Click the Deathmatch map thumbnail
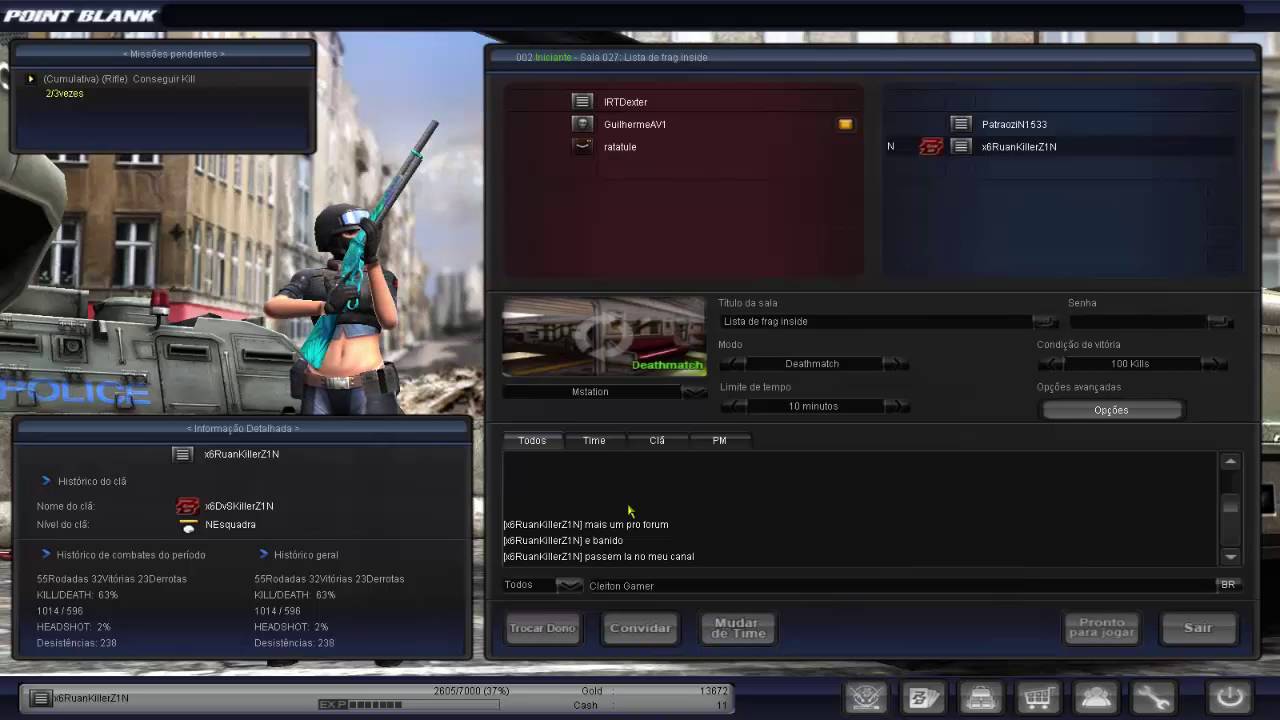The height and width of the screenshot is (720, 1280). pyautogui.click(x=604, y=338)
